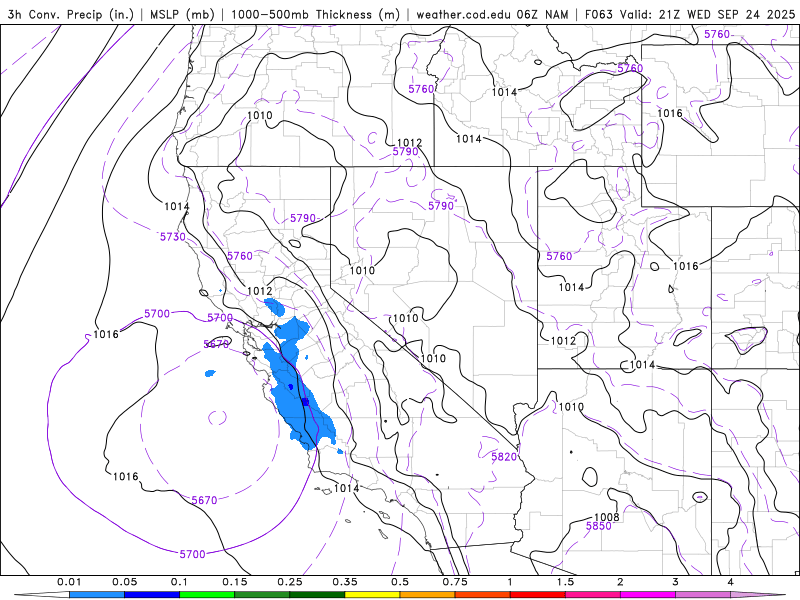800x600 pixels.
Task: Click the 'MSLP (mb)' header label
Action: (x=182, y=14)
